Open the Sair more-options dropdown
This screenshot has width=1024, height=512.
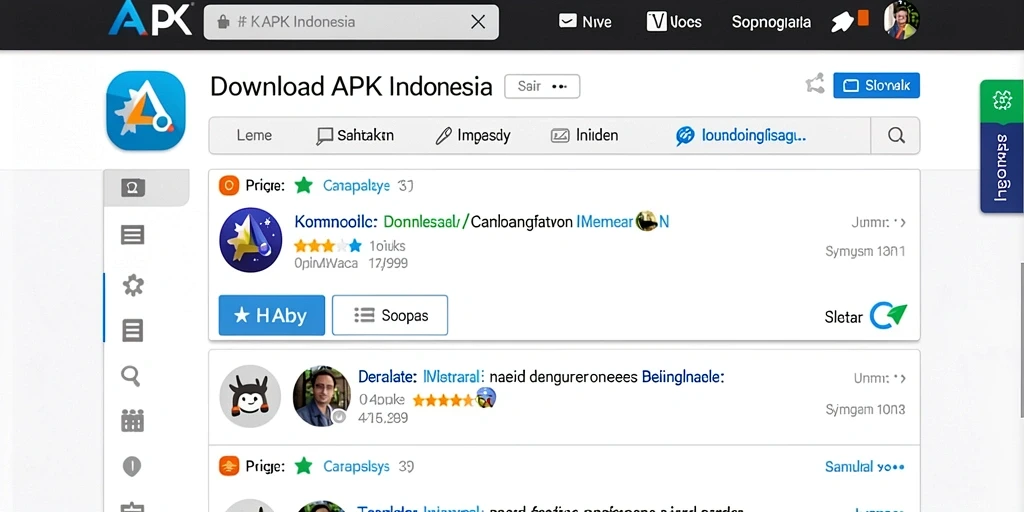[542, 86]
